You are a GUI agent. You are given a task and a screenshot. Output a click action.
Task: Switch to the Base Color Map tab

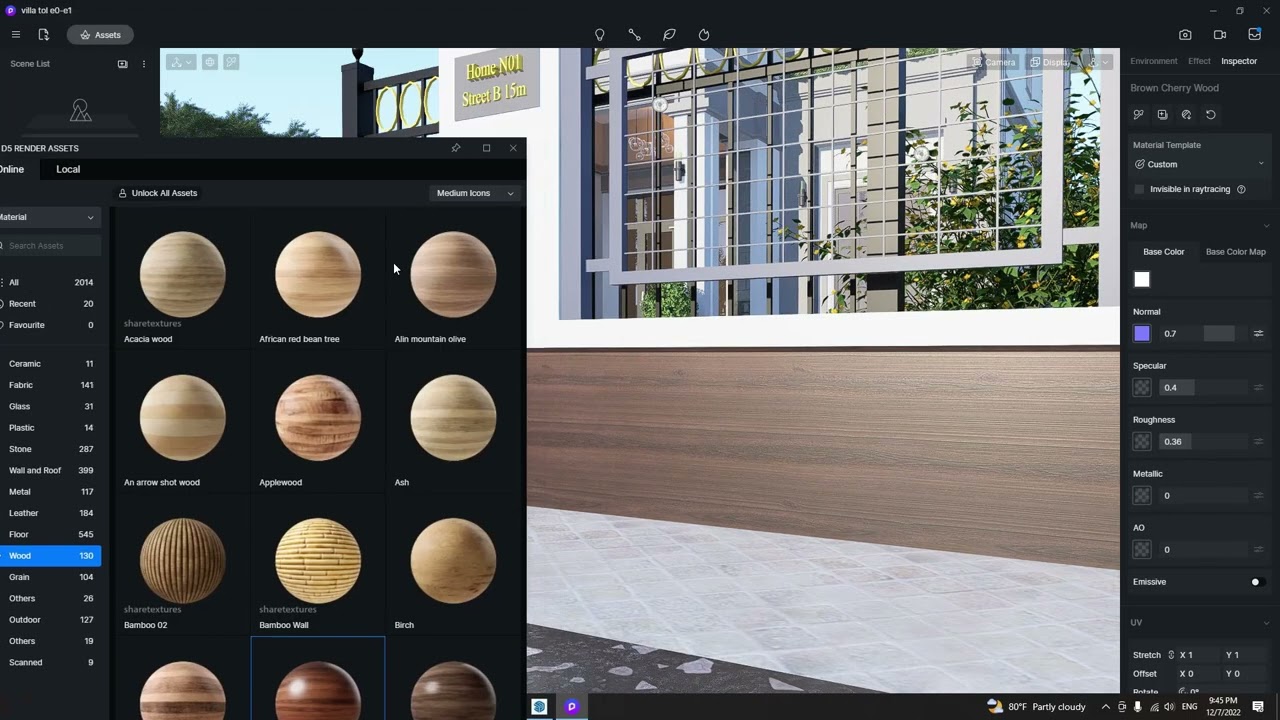(1236, 252)
